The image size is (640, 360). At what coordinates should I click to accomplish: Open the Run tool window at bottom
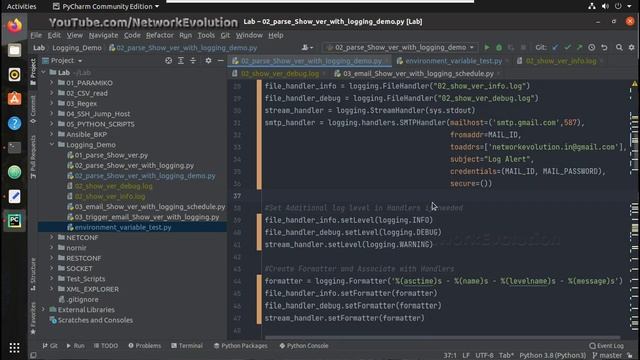(75, 346)
